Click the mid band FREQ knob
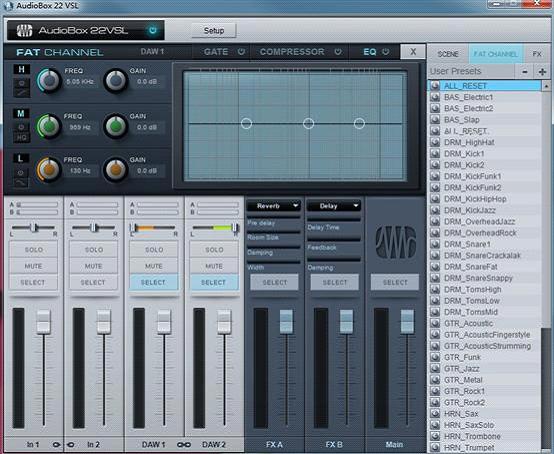The height and width of the screenshot is (454, 554). tap(49, 126)
